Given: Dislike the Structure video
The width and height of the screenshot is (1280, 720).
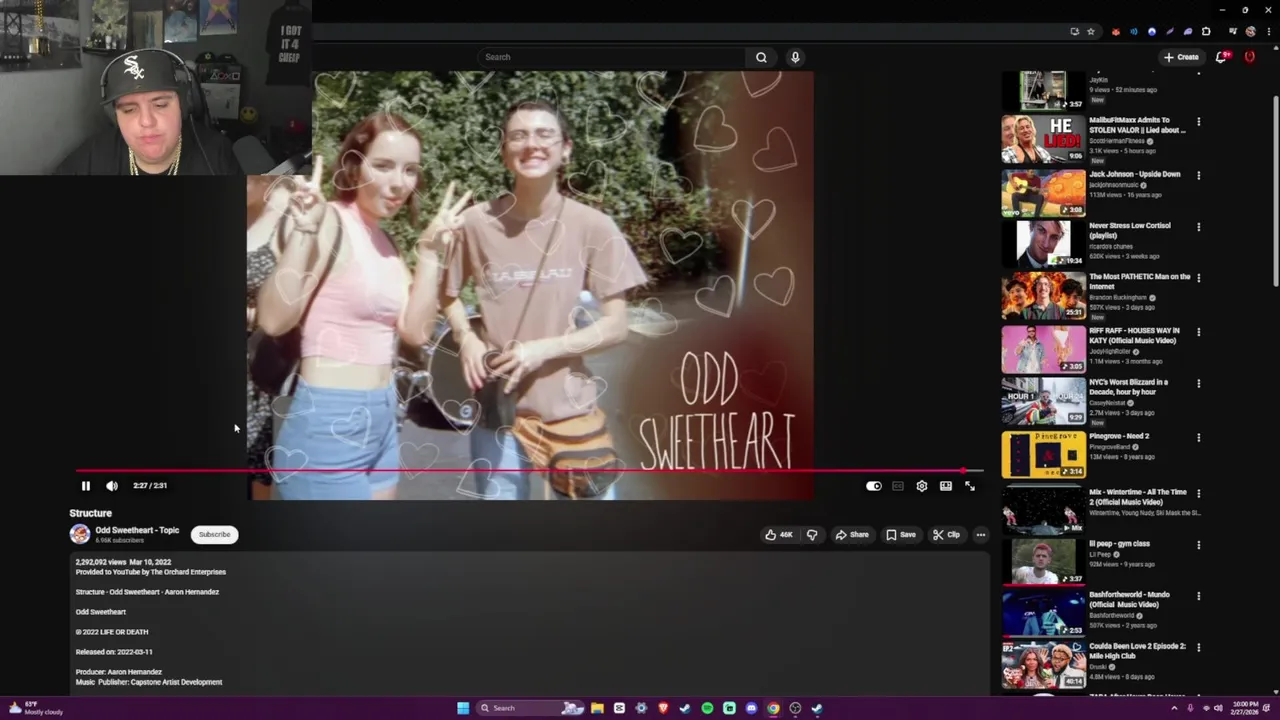Looking at the screenshot, I should tap(812, 535).
